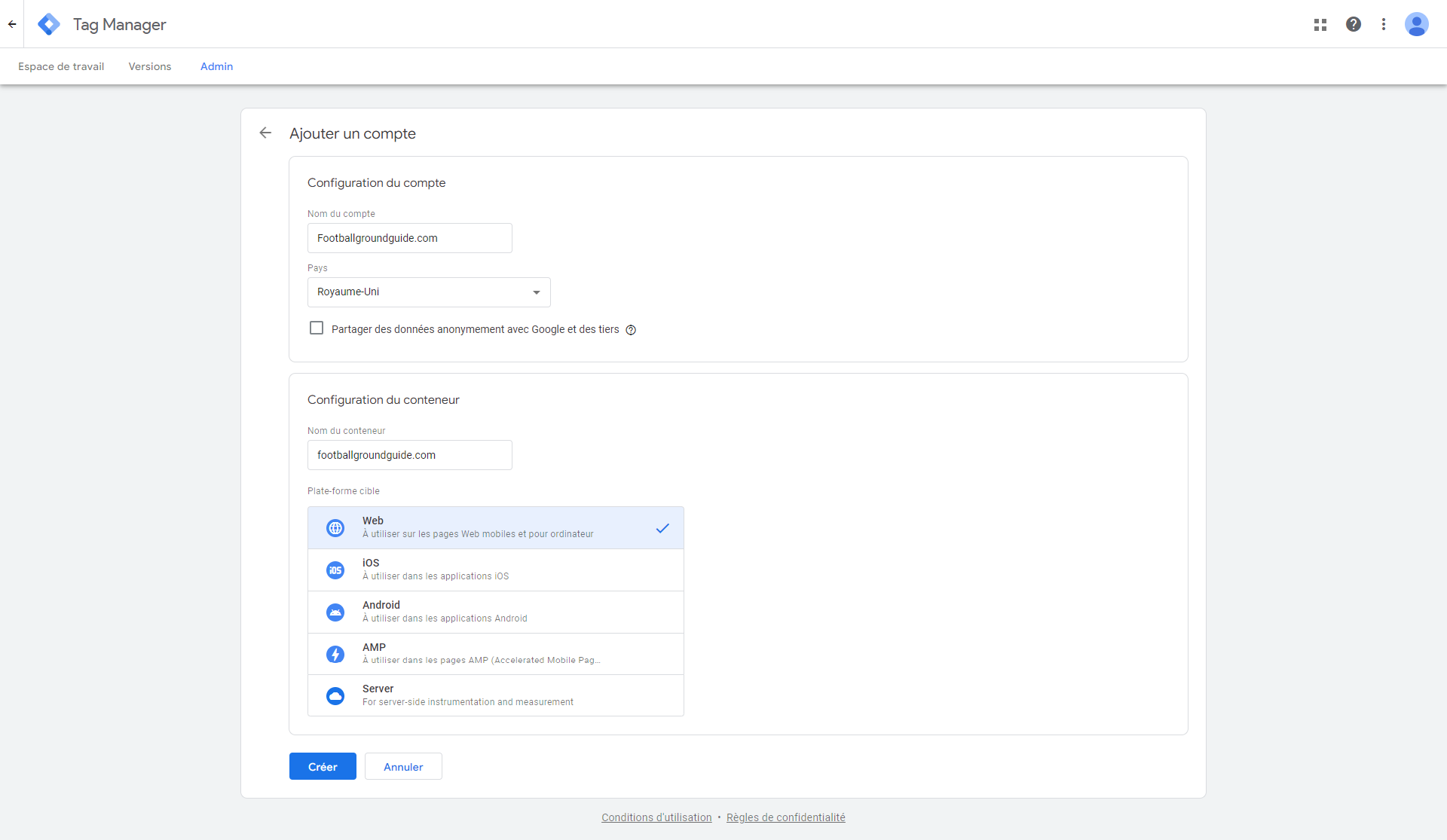The height and width of the screenshot is (840, 1447).
Task: Open the Pays country dropdown
Action: 429,292
